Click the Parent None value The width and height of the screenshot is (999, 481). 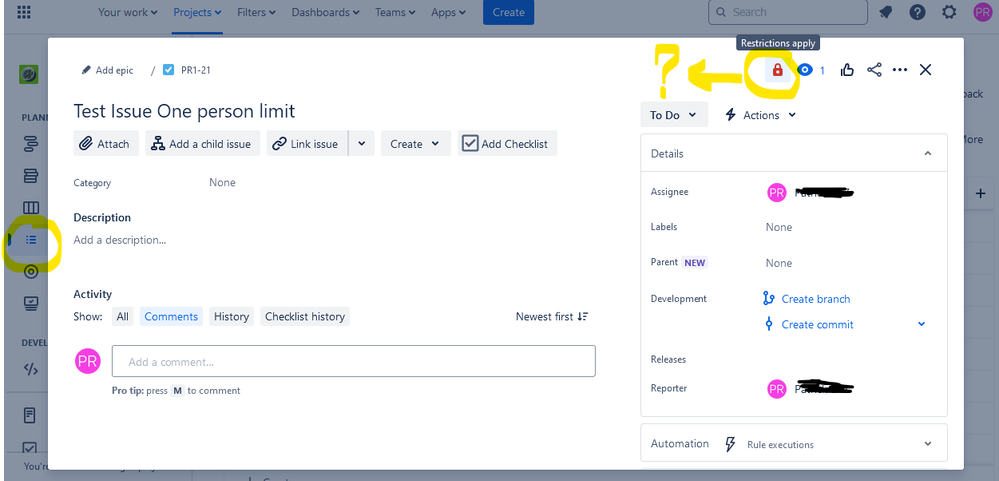(779, 263)
